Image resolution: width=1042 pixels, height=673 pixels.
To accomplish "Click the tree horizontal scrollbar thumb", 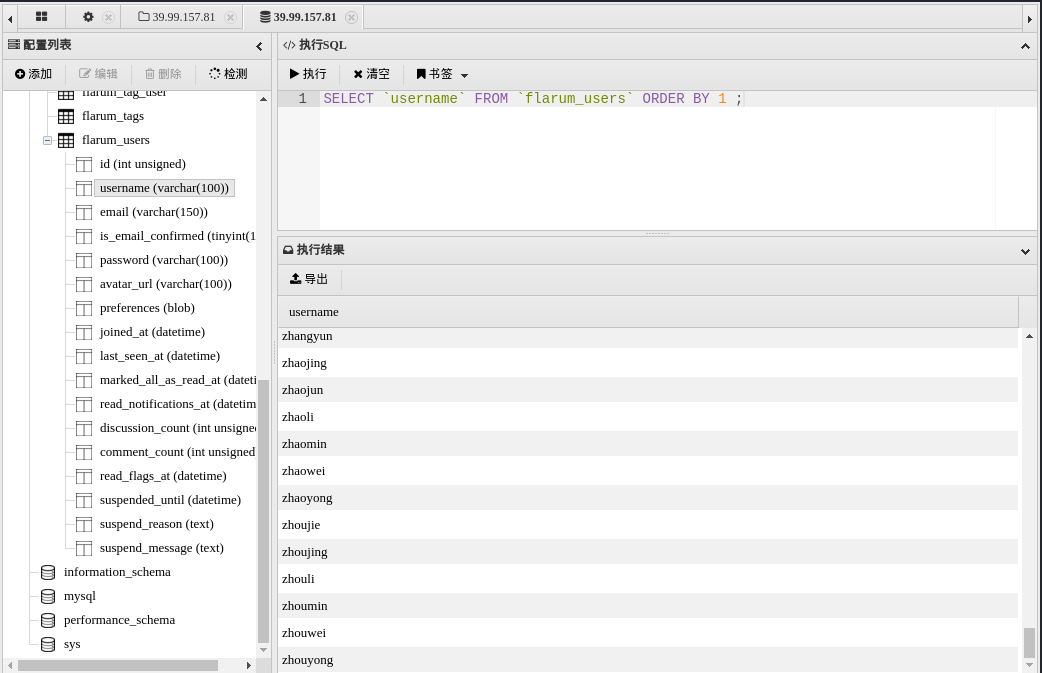I will (118, 665).
